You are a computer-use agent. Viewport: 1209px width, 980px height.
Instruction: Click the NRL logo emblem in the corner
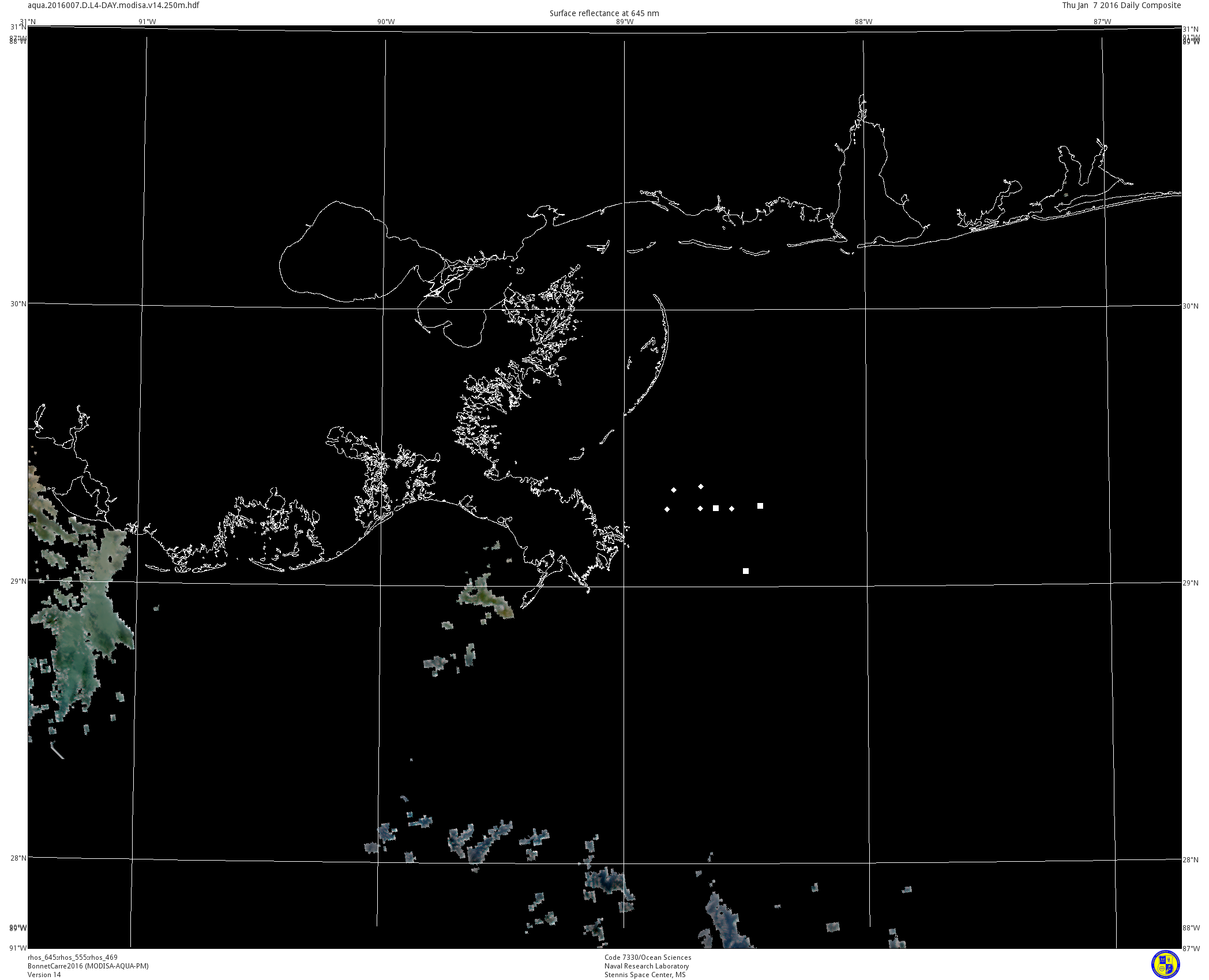click(x=1165, y=964)
